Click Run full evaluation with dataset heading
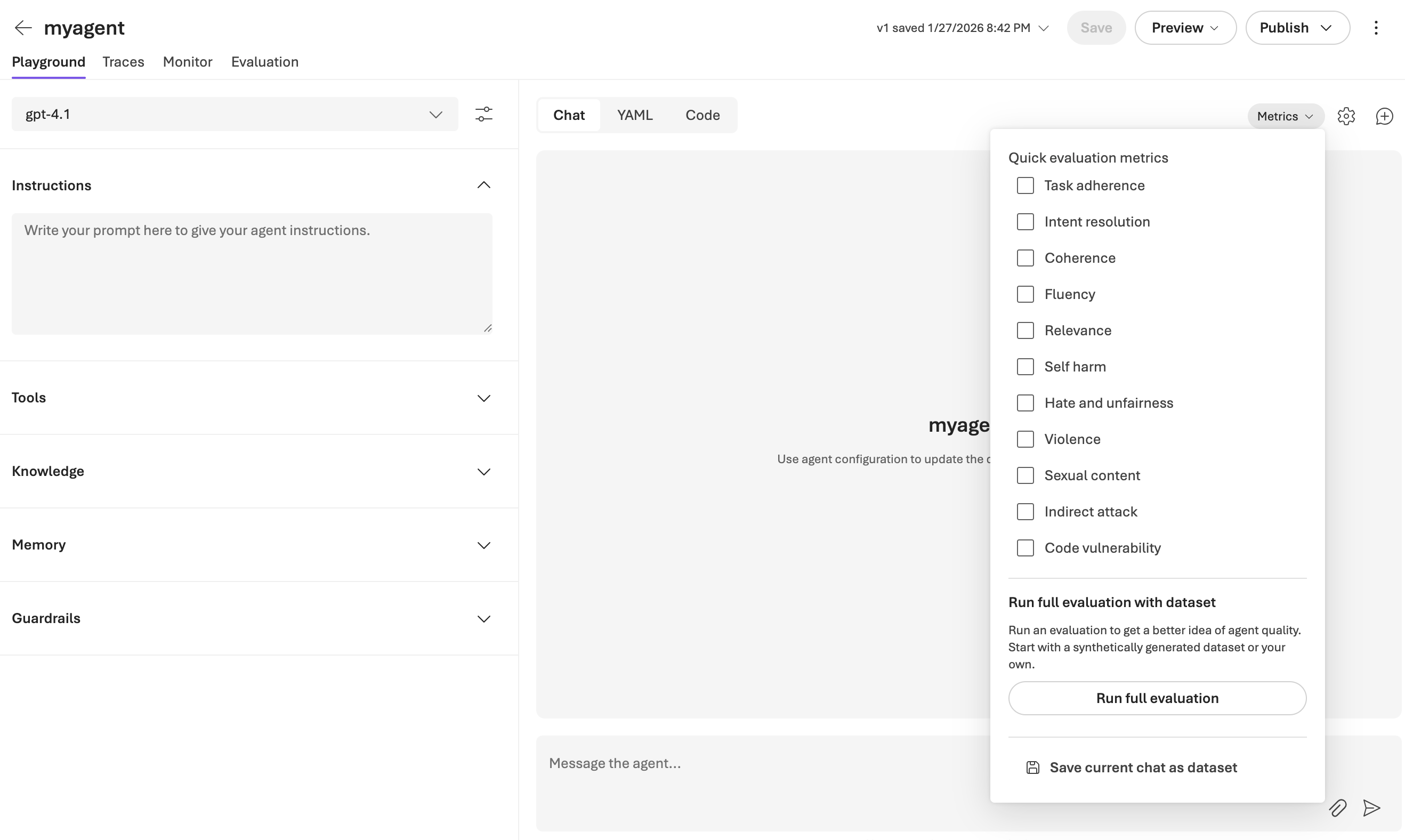This screenshot has height=840, width=1405. click(x=1112, y=602)
